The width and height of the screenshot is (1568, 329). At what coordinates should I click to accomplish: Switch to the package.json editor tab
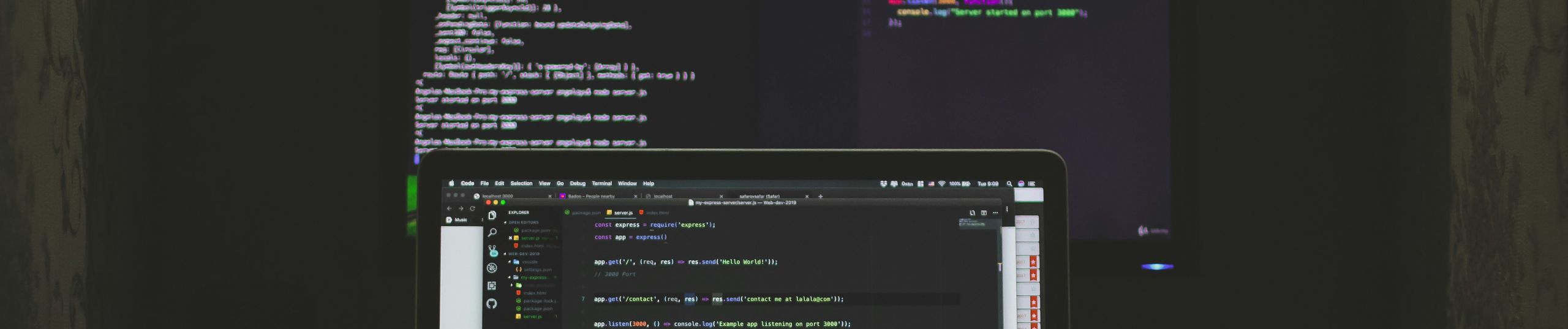586,213
